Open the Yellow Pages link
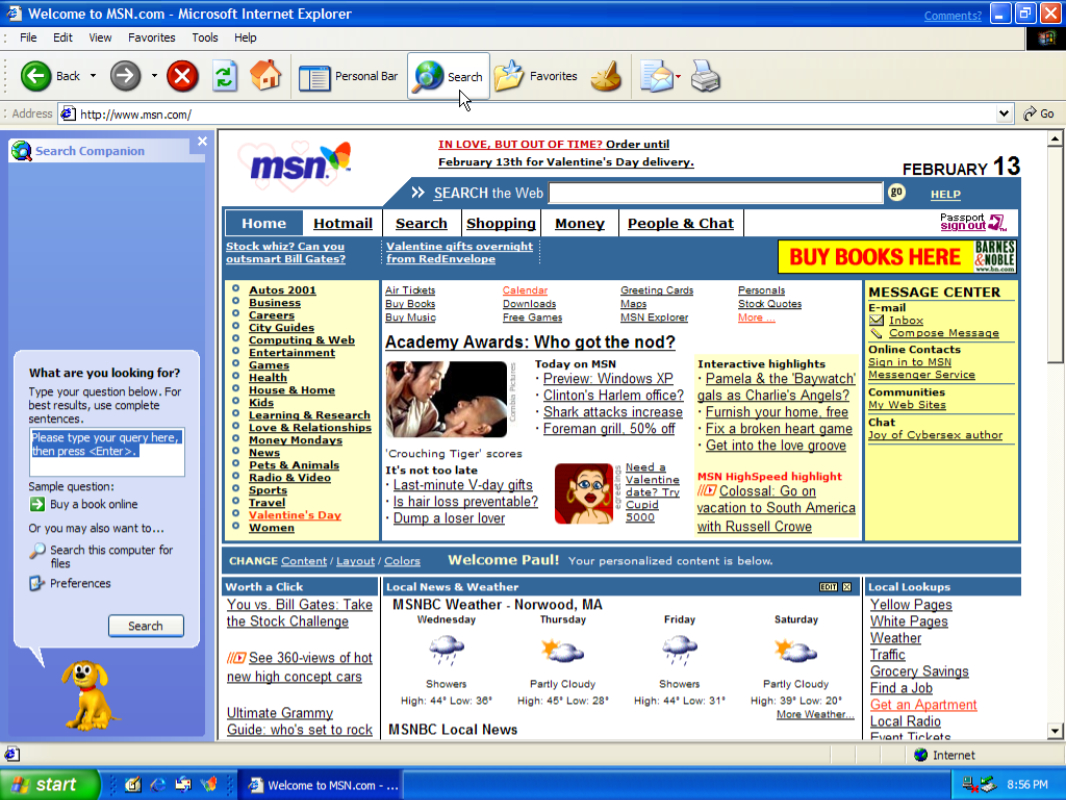Image resolution: width=1066 pixels, height=800 pixels. 910,605
